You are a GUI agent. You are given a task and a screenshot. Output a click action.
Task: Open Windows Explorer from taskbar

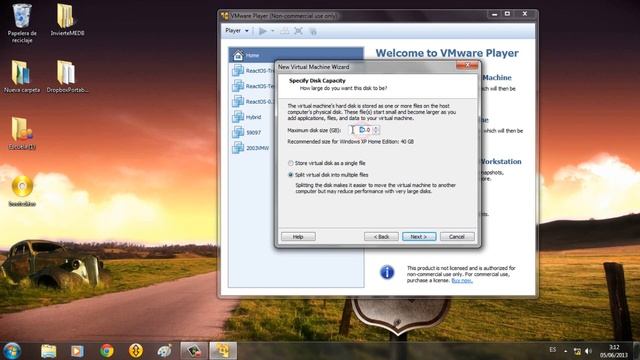tap(48, 351)
